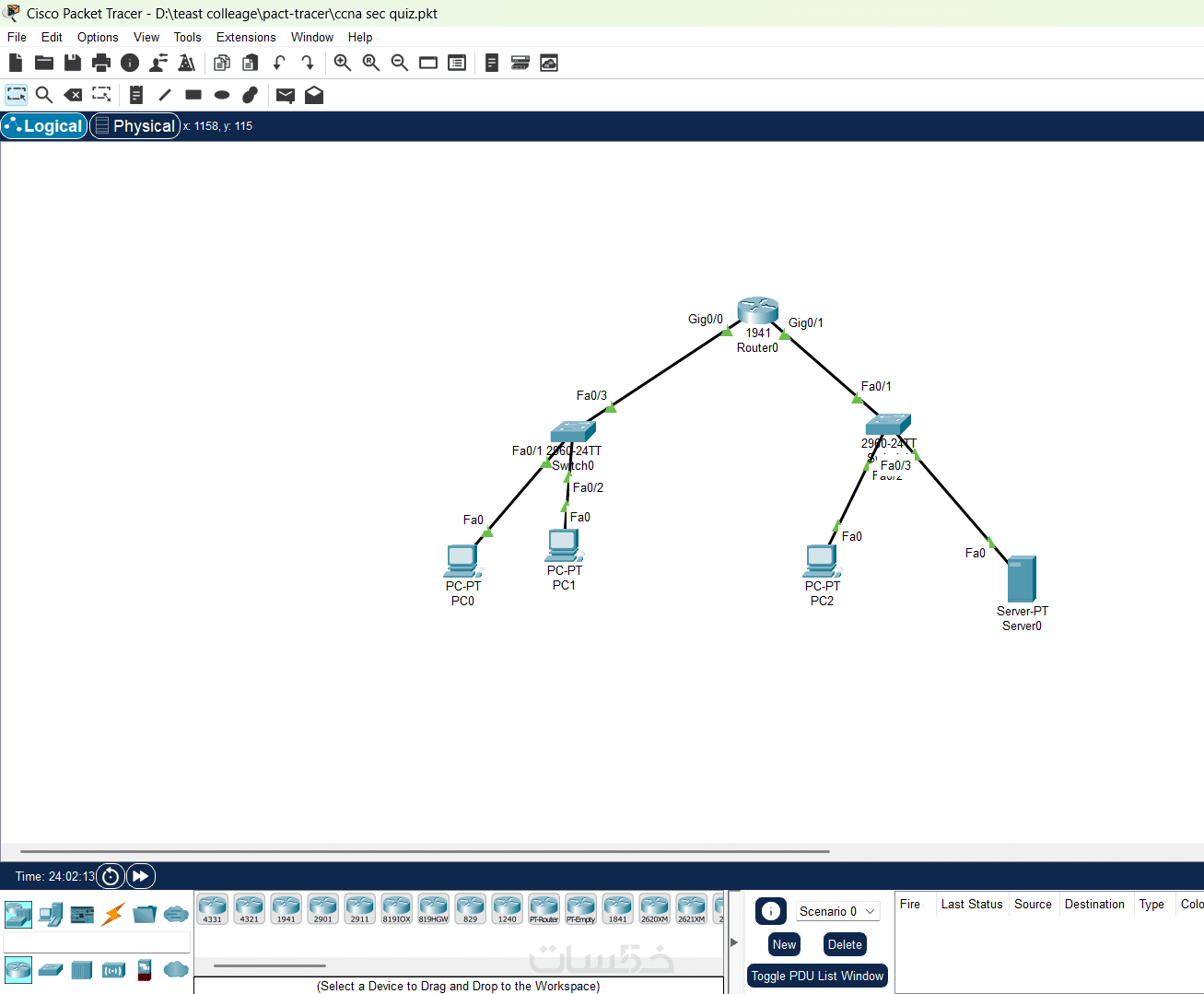
Task: Open the Help menu
Action: pos(360,37)
